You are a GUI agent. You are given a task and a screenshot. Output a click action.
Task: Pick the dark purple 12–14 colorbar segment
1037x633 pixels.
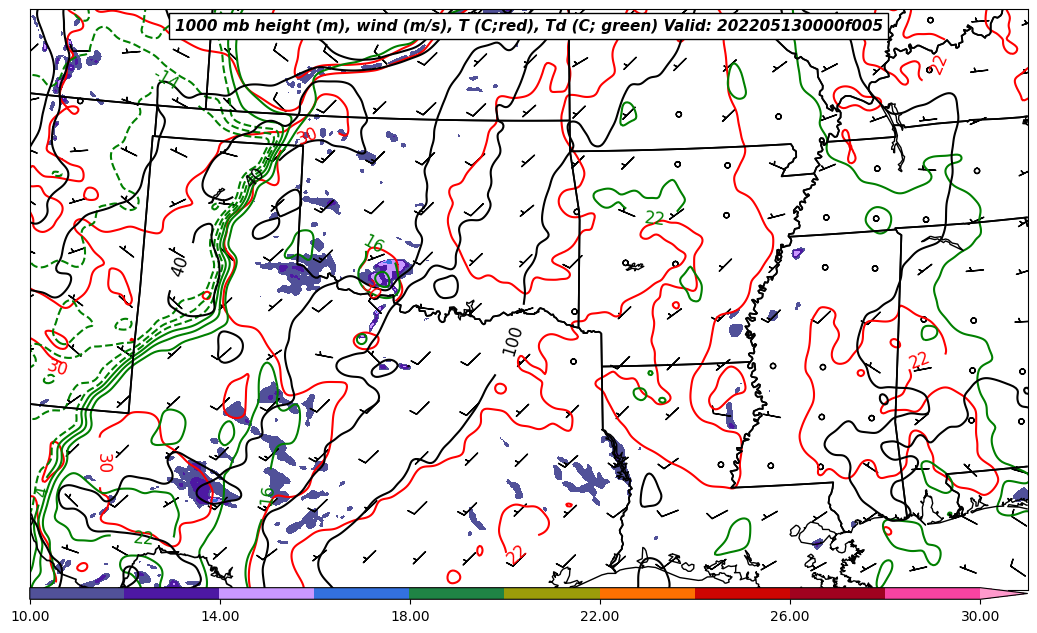tap(172, 593)
